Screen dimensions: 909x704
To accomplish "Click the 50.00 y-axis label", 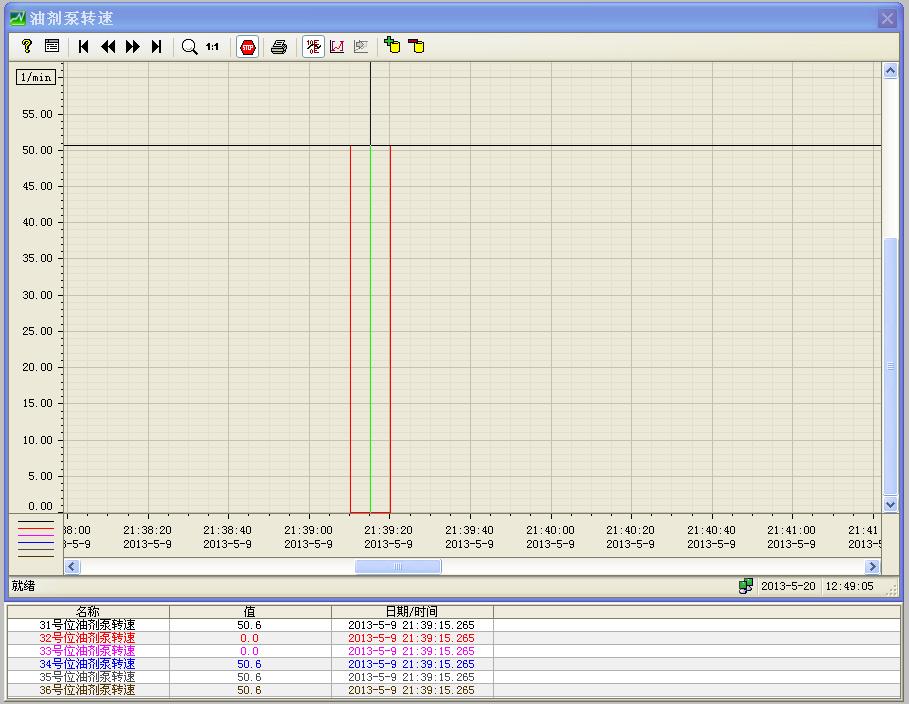I will tap(38, 150).
